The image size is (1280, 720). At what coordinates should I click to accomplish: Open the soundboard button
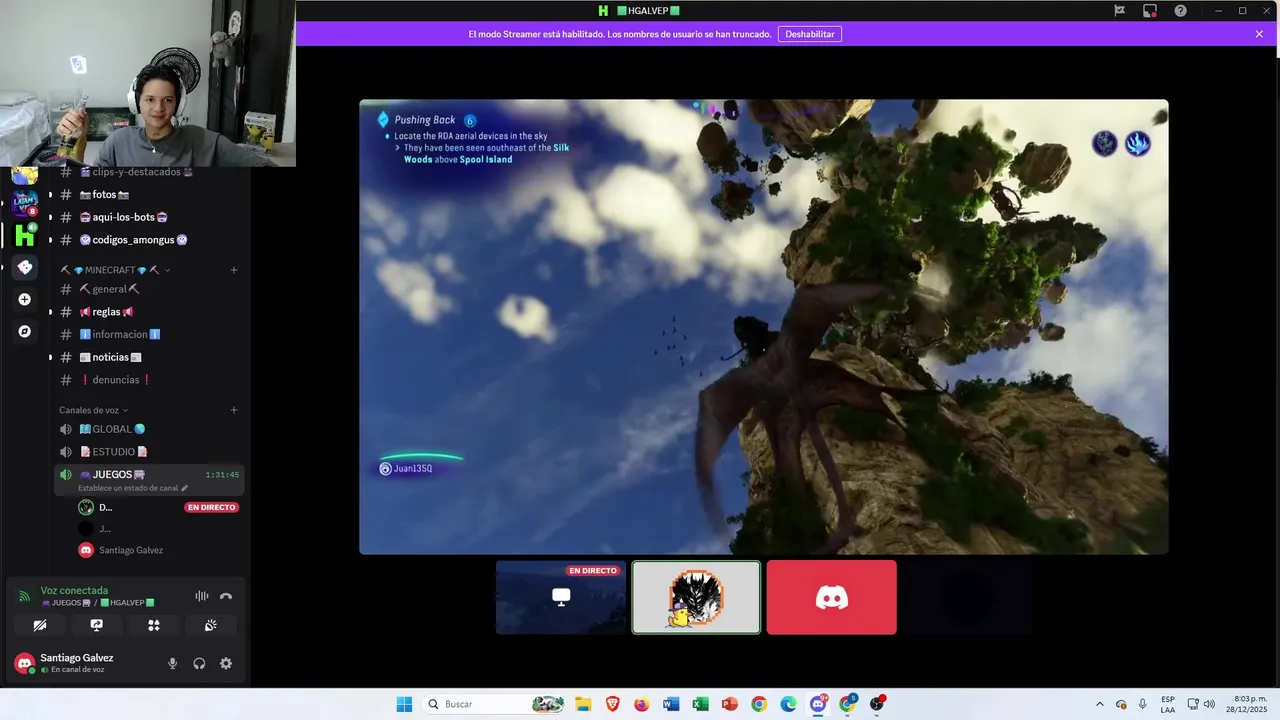pos(211,625)
